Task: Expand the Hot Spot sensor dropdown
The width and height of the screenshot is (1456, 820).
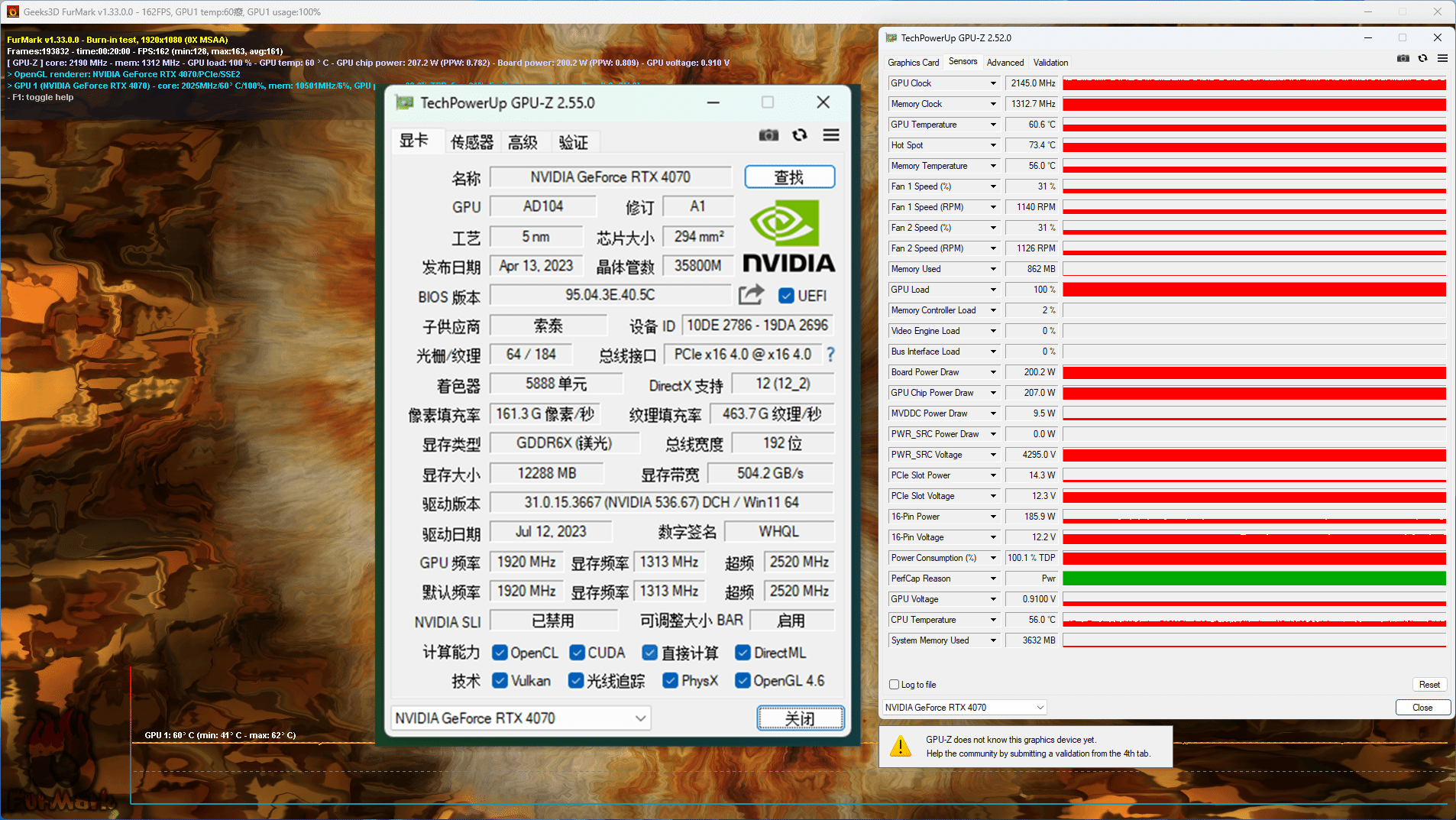Action: (x=993, y=145)
